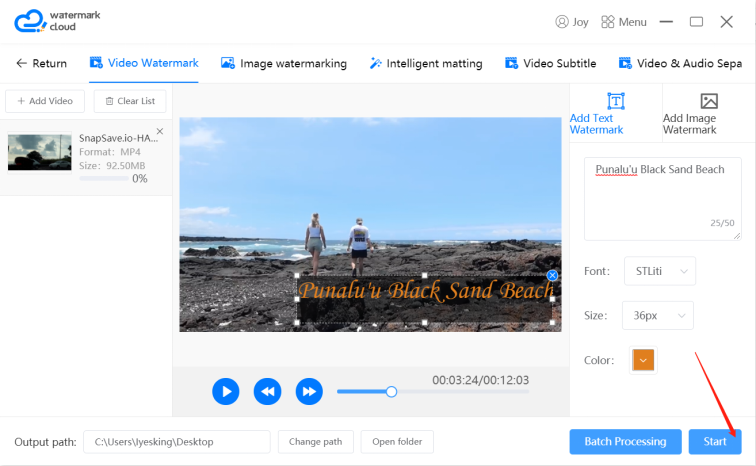Remove SnapSave.io video from list
The height and width of the screenshot is (466, 756).
(x=160, y=131)
